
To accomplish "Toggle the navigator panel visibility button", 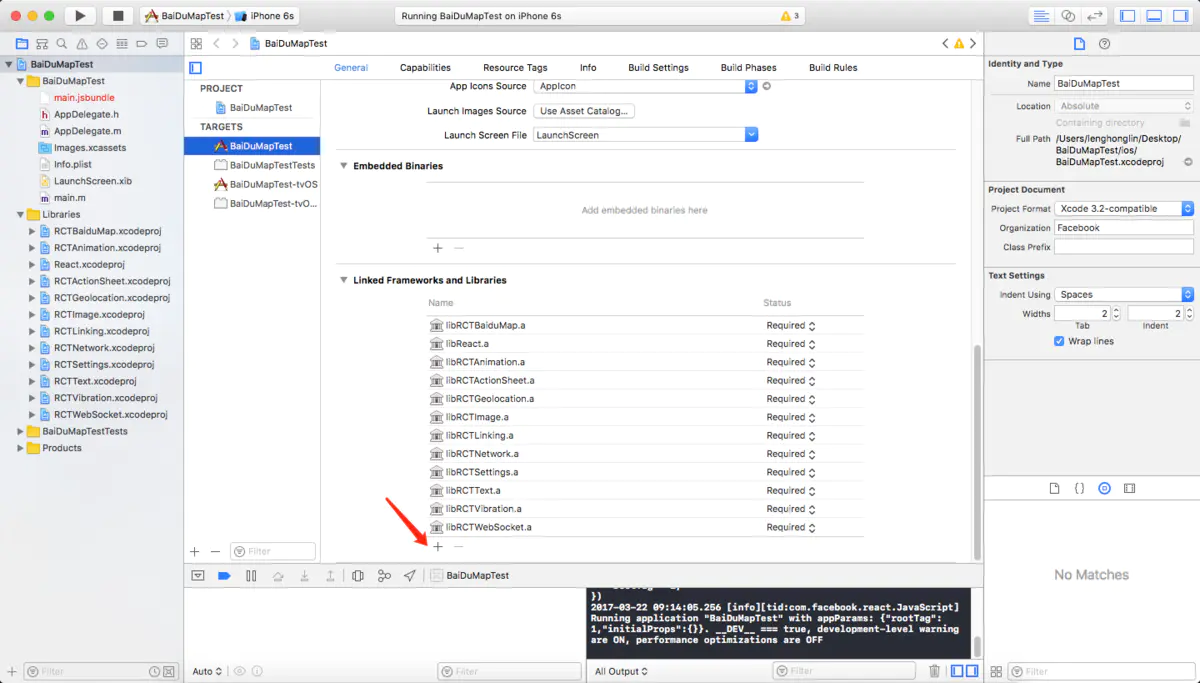I will (1127, 16).
